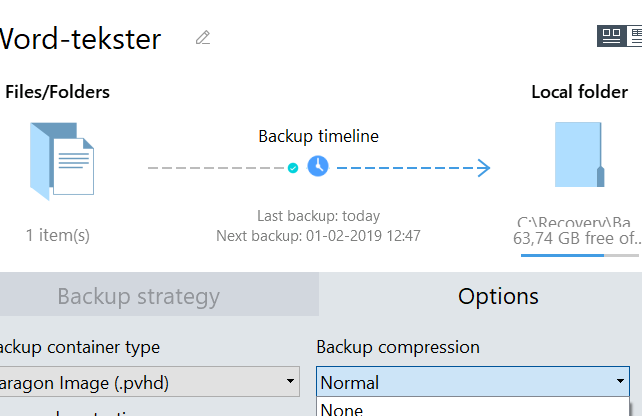Open the Backup strategy tab
The width and height of the screenshot is (642, 416).
point(138,296)
